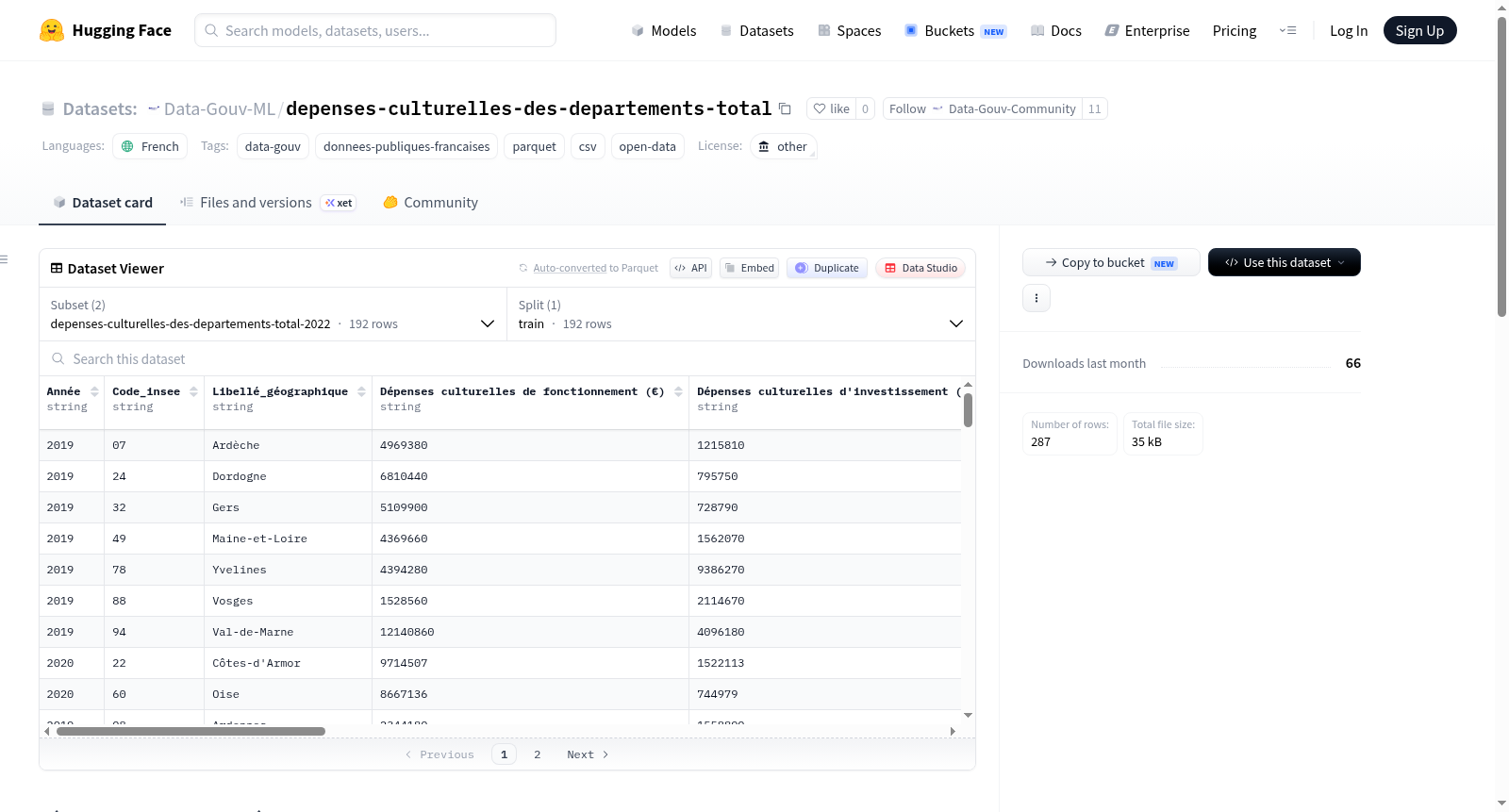Sort the Code_insee column
Screen dimensions: 1509x812
[x=193, y=391]
